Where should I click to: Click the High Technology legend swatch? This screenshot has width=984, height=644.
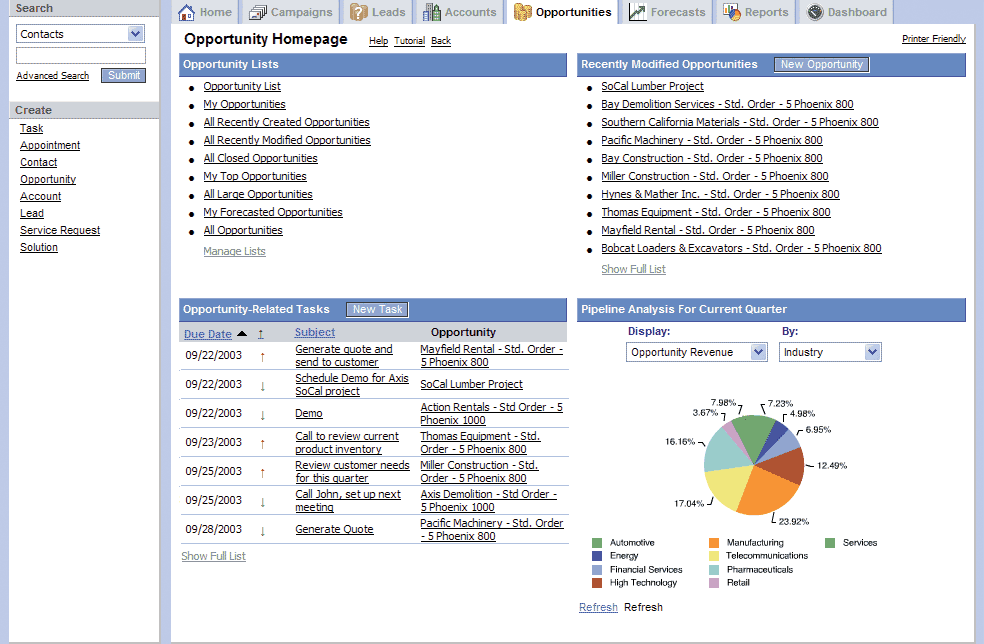pos(597,583)
